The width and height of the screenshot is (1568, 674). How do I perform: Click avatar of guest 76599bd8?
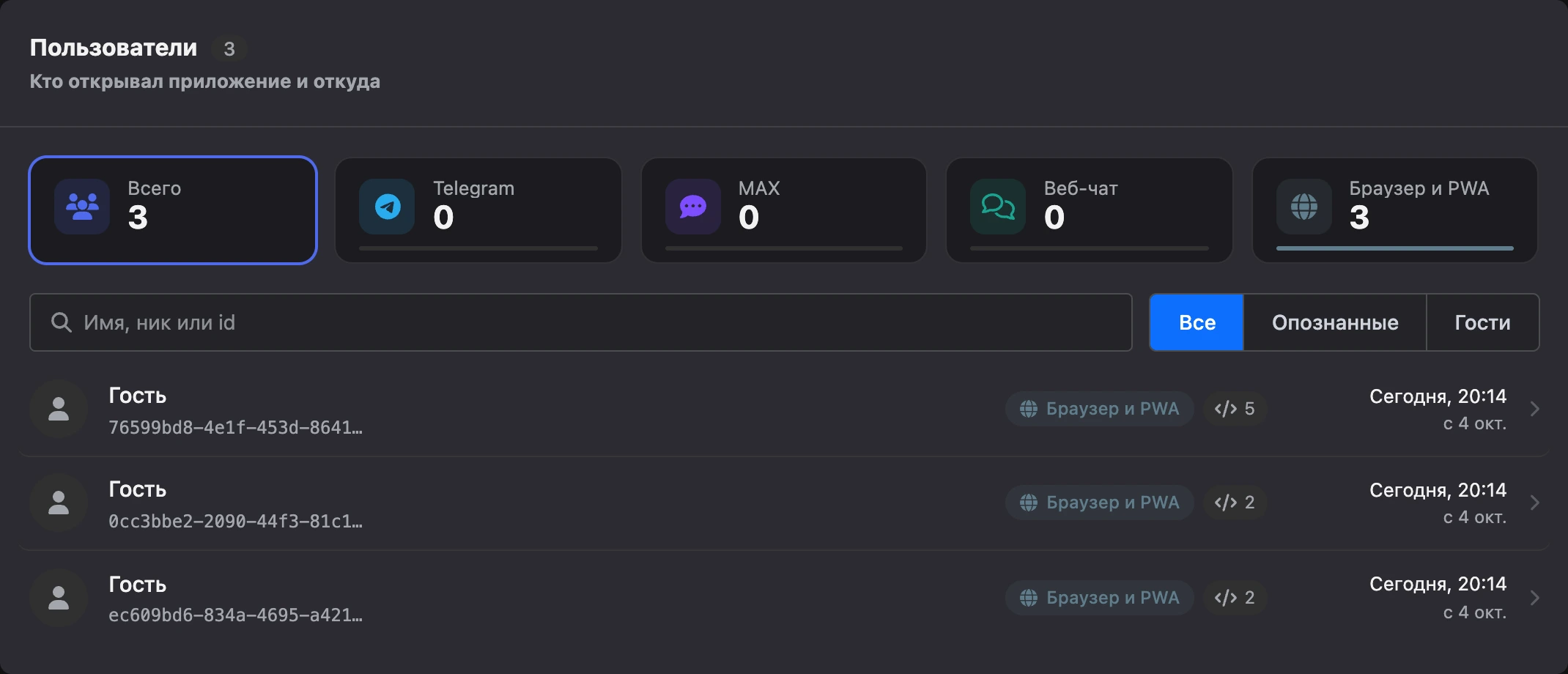click(59, 409)
